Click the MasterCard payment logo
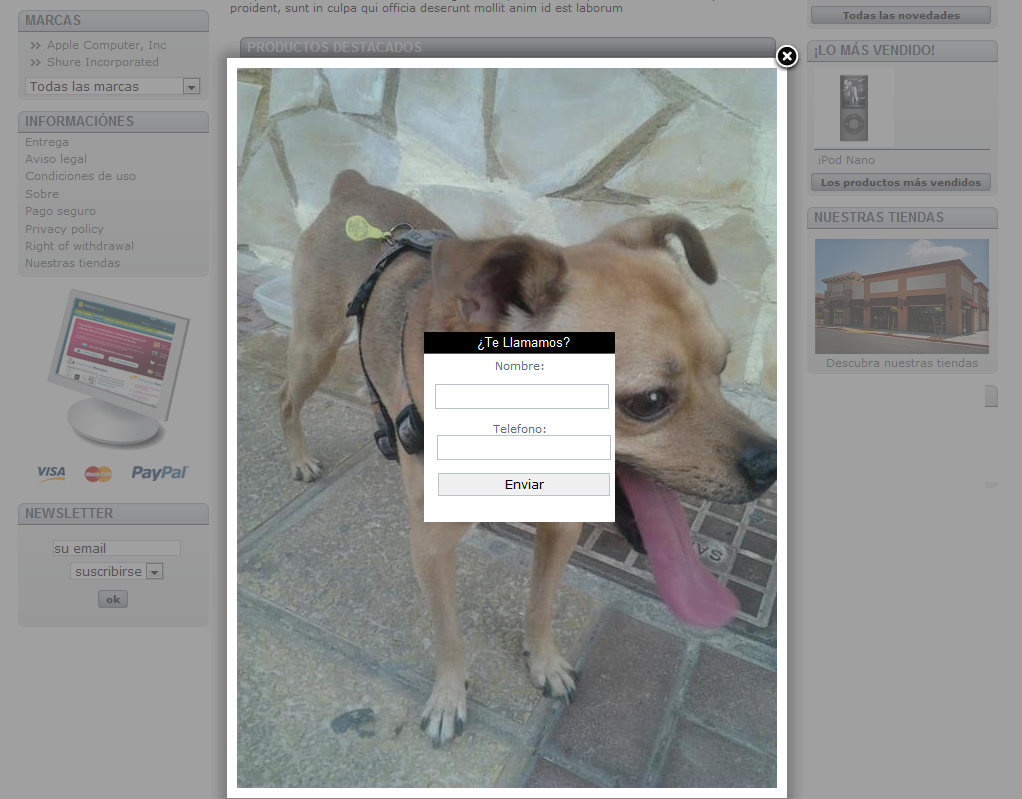 (x=98, y=474)
